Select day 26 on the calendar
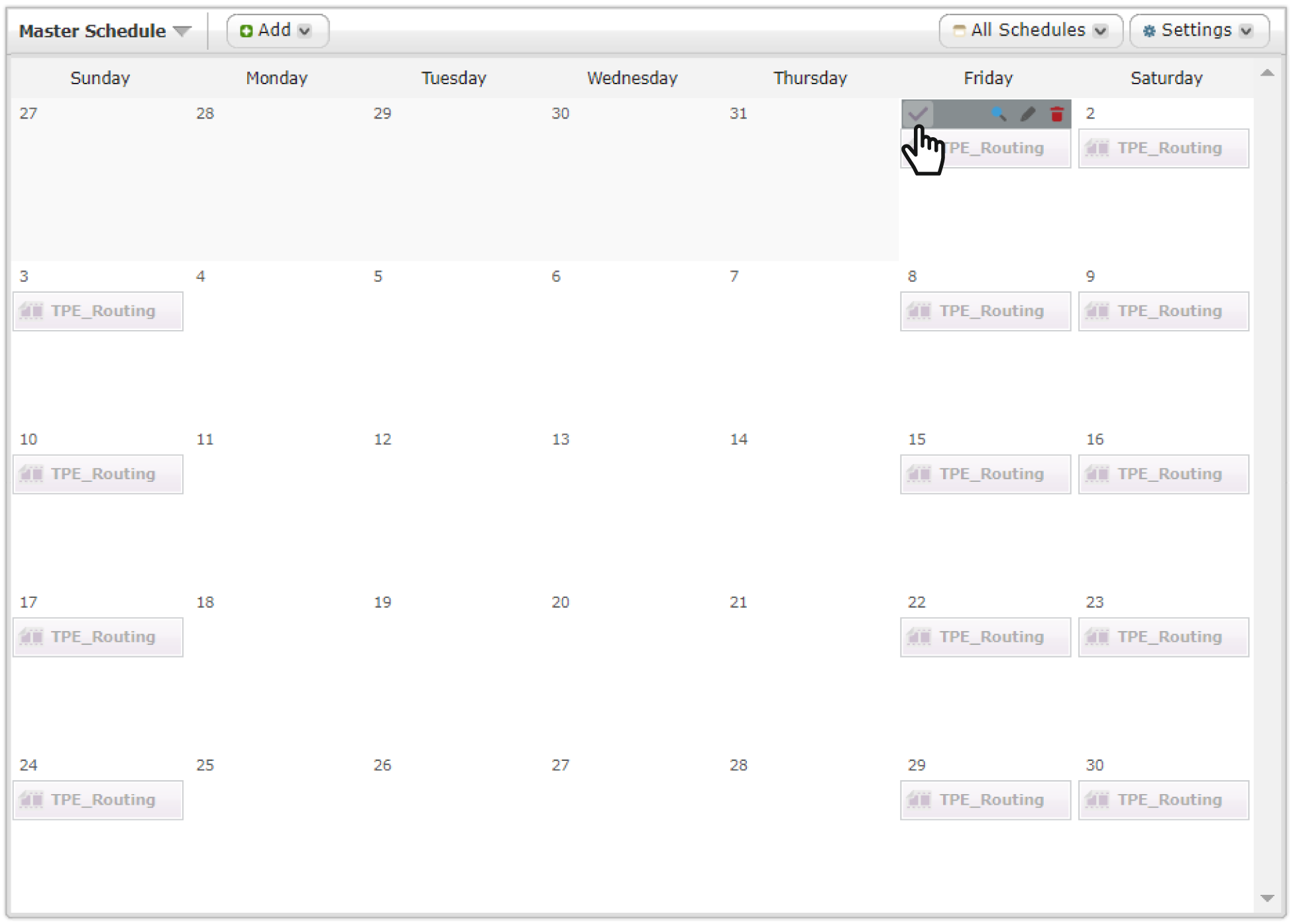This screenshot has width=1291, height=924. click(382, 766)
